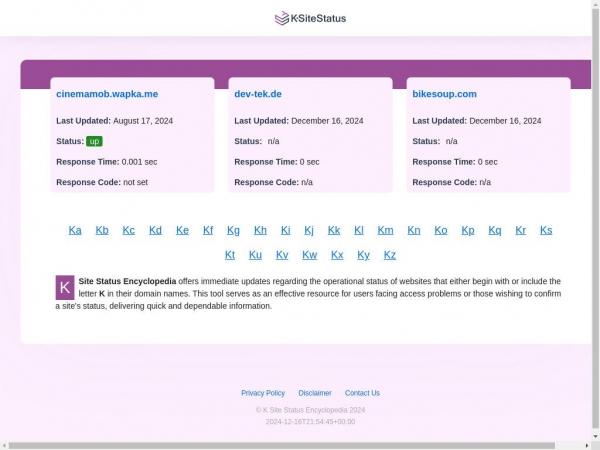The width and height of the screenshot is (600, 450).
Task: Click the '0.001 sec' response time value
Action: [139, 162]
